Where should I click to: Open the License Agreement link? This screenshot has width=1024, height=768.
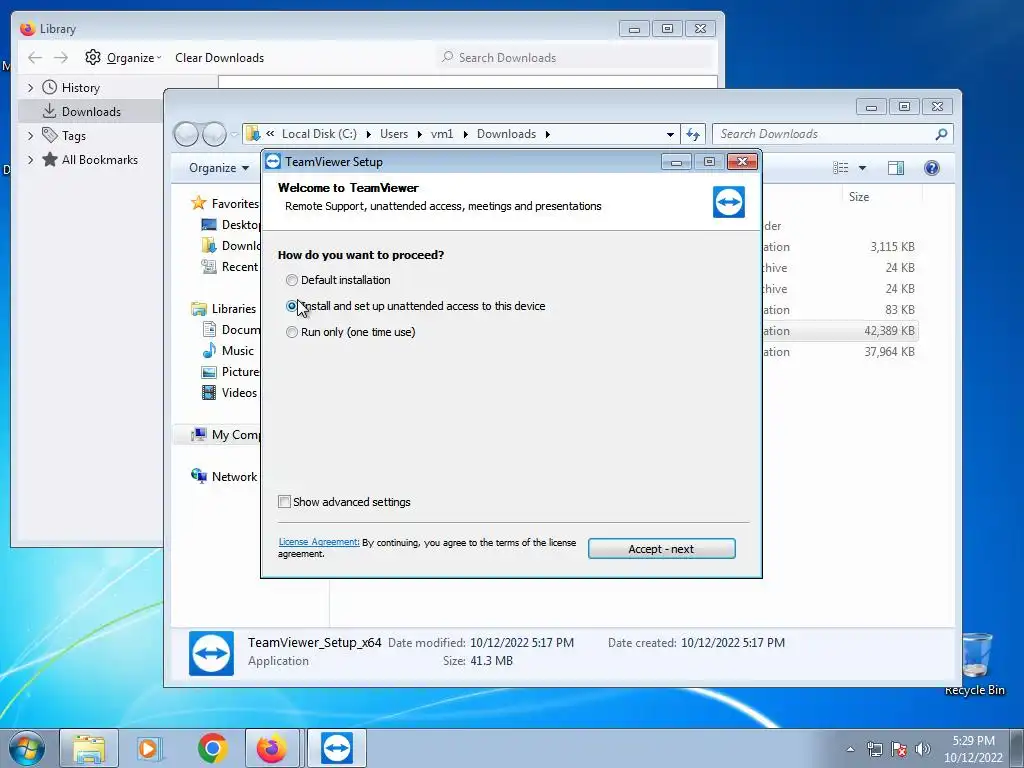319,542
